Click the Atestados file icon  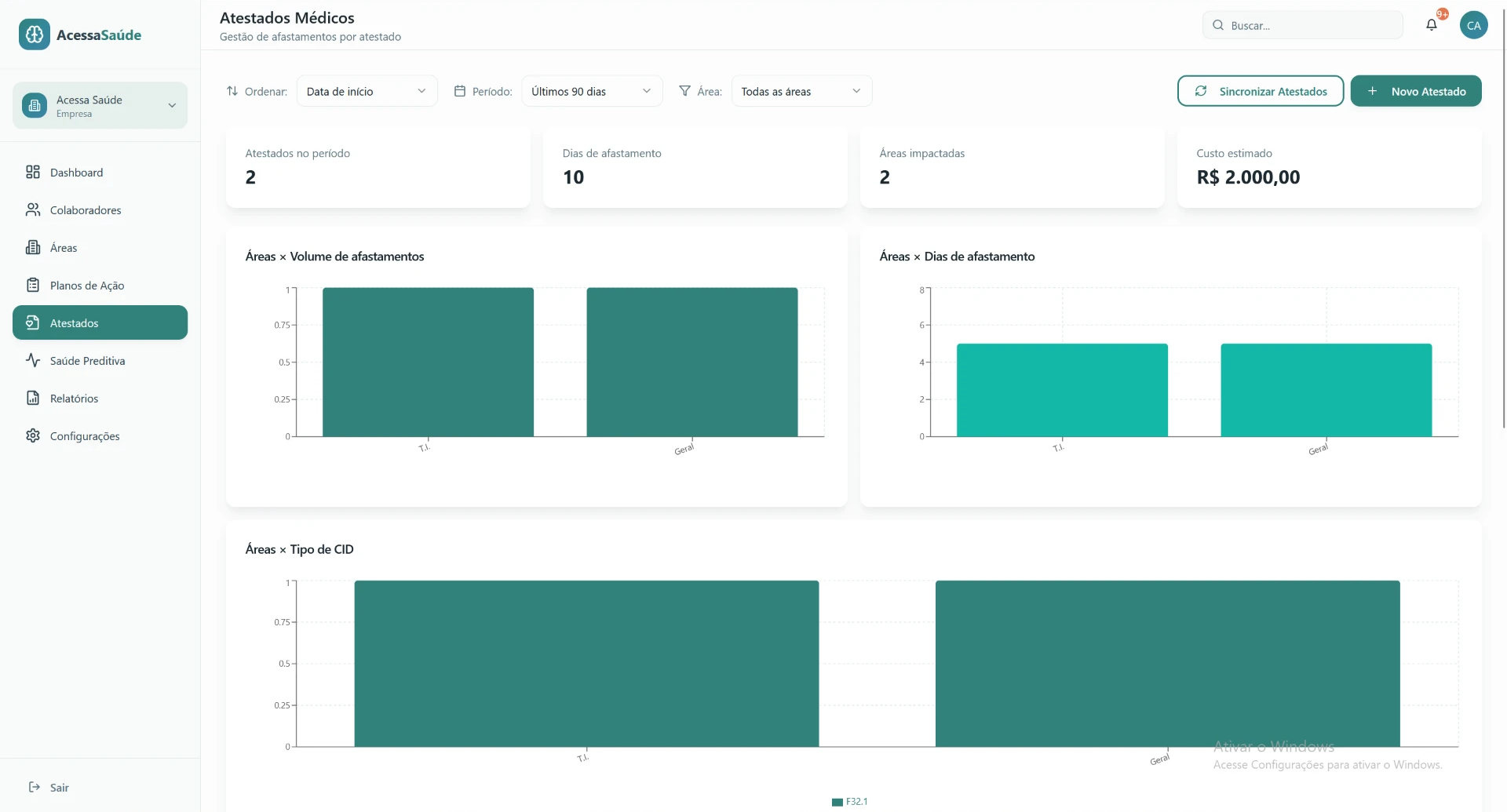pos(33,322)
